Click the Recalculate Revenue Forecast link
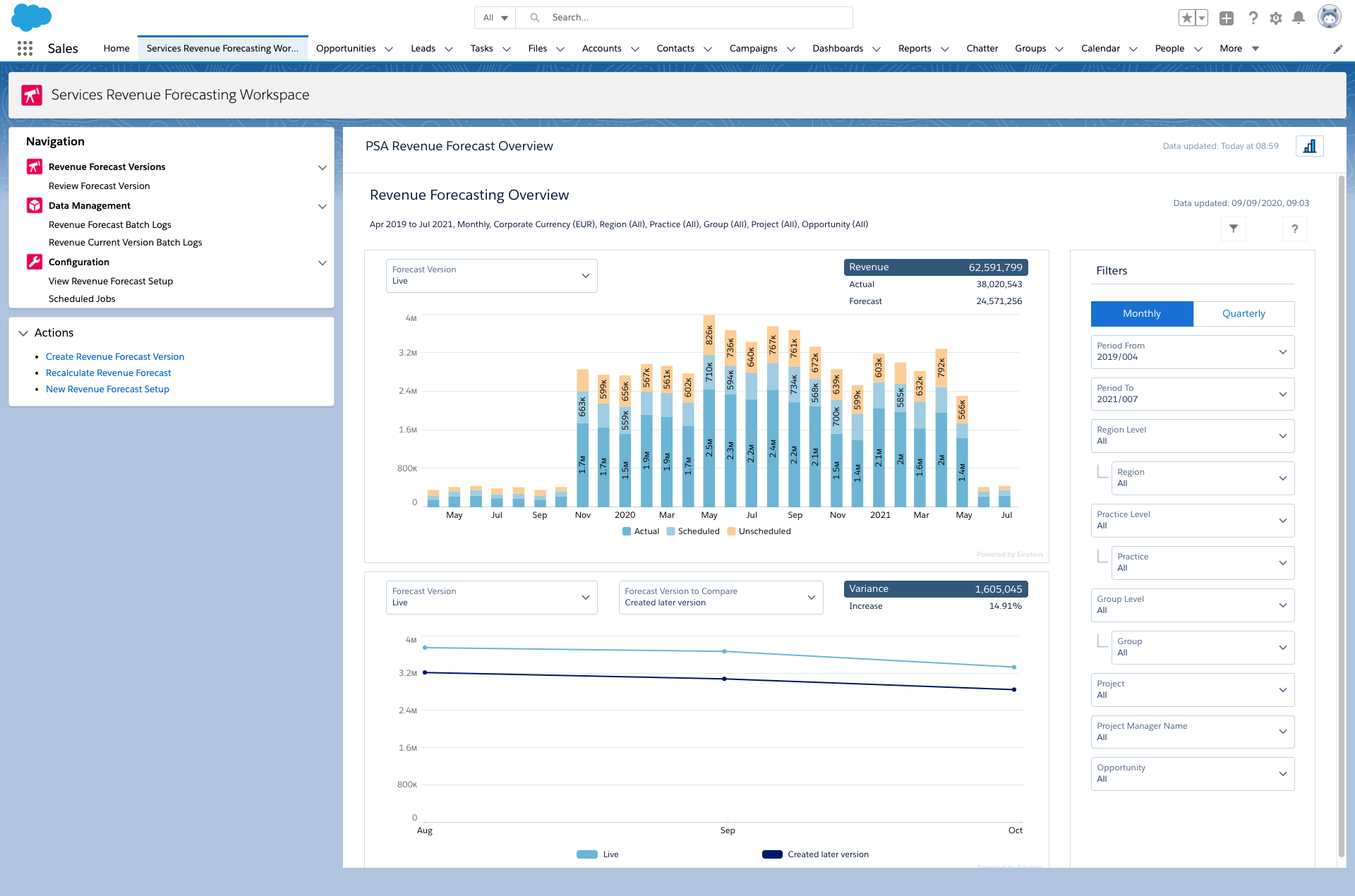The width and height of the screenshot is (1355, 896). [x=108, y=373]
